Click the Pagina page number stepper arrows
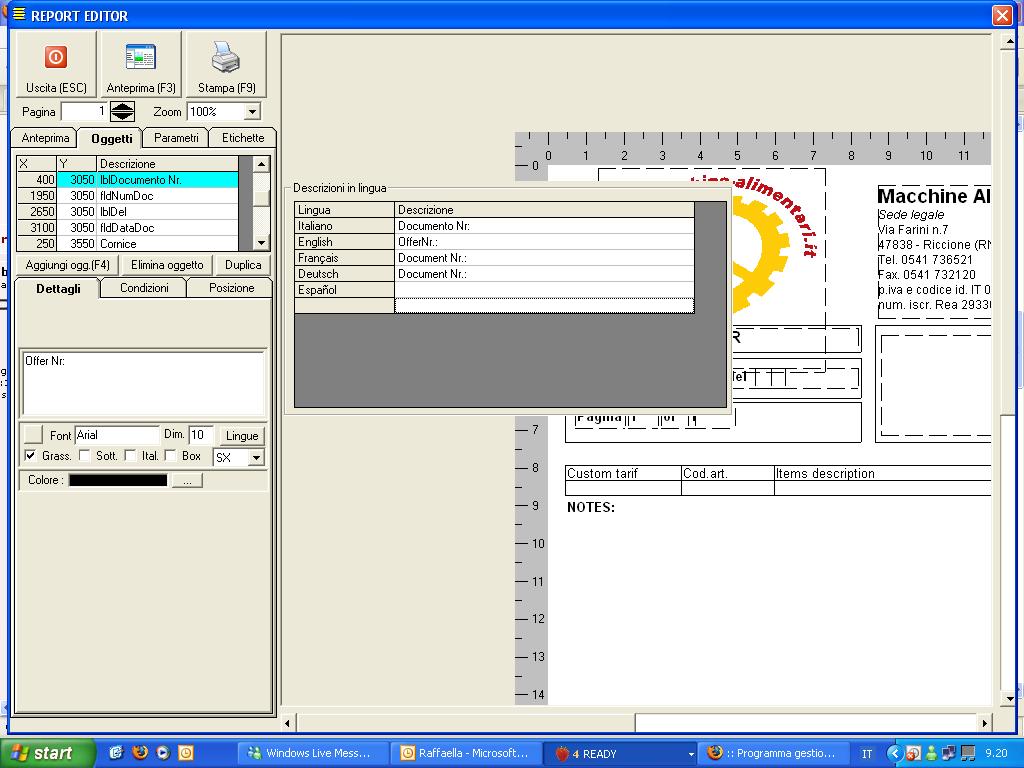Image resolution: width=1024 pixels, height=768 pixels. [122, 112]
